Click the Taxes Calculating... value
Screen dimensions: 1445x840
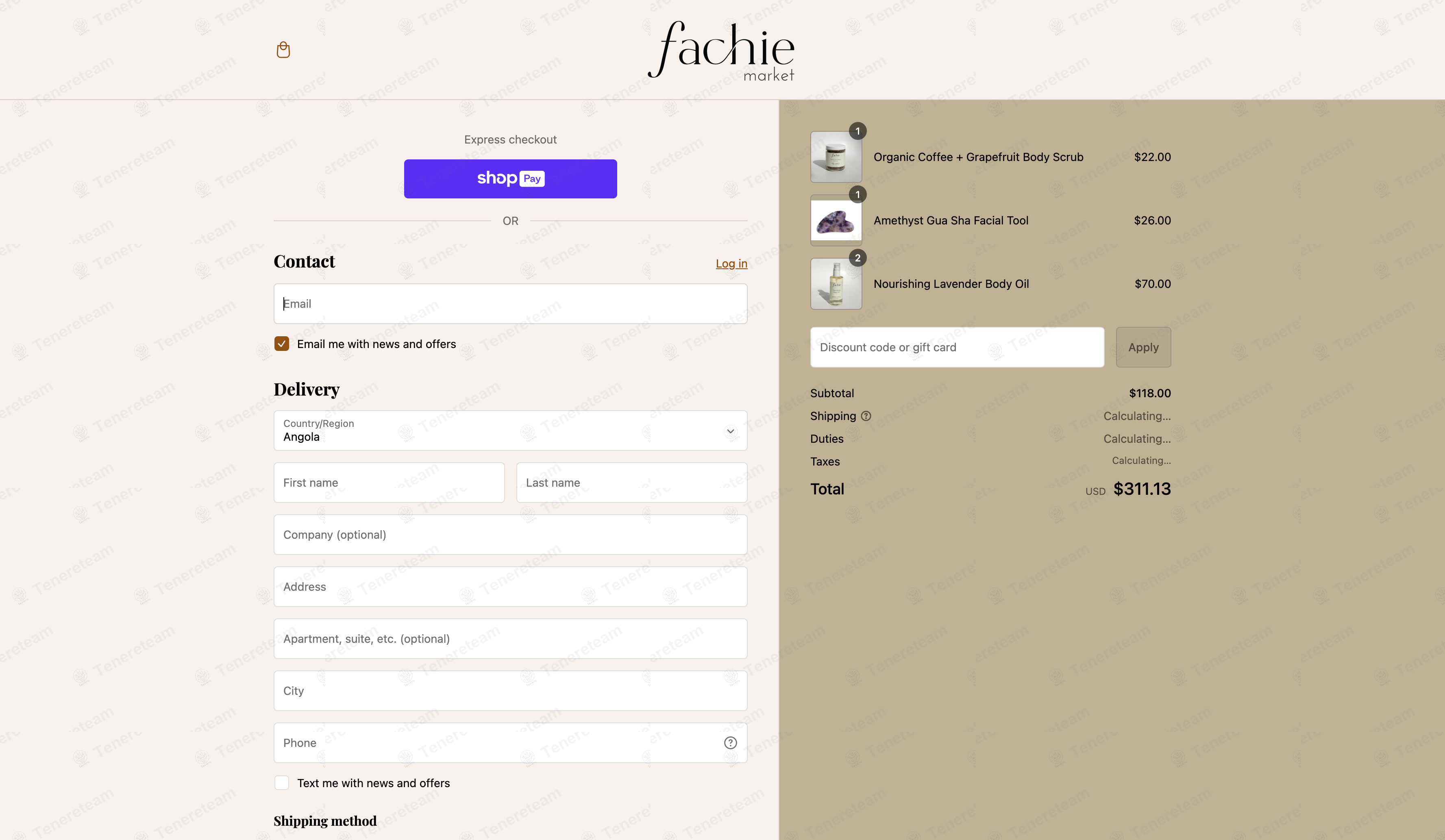1141,461
